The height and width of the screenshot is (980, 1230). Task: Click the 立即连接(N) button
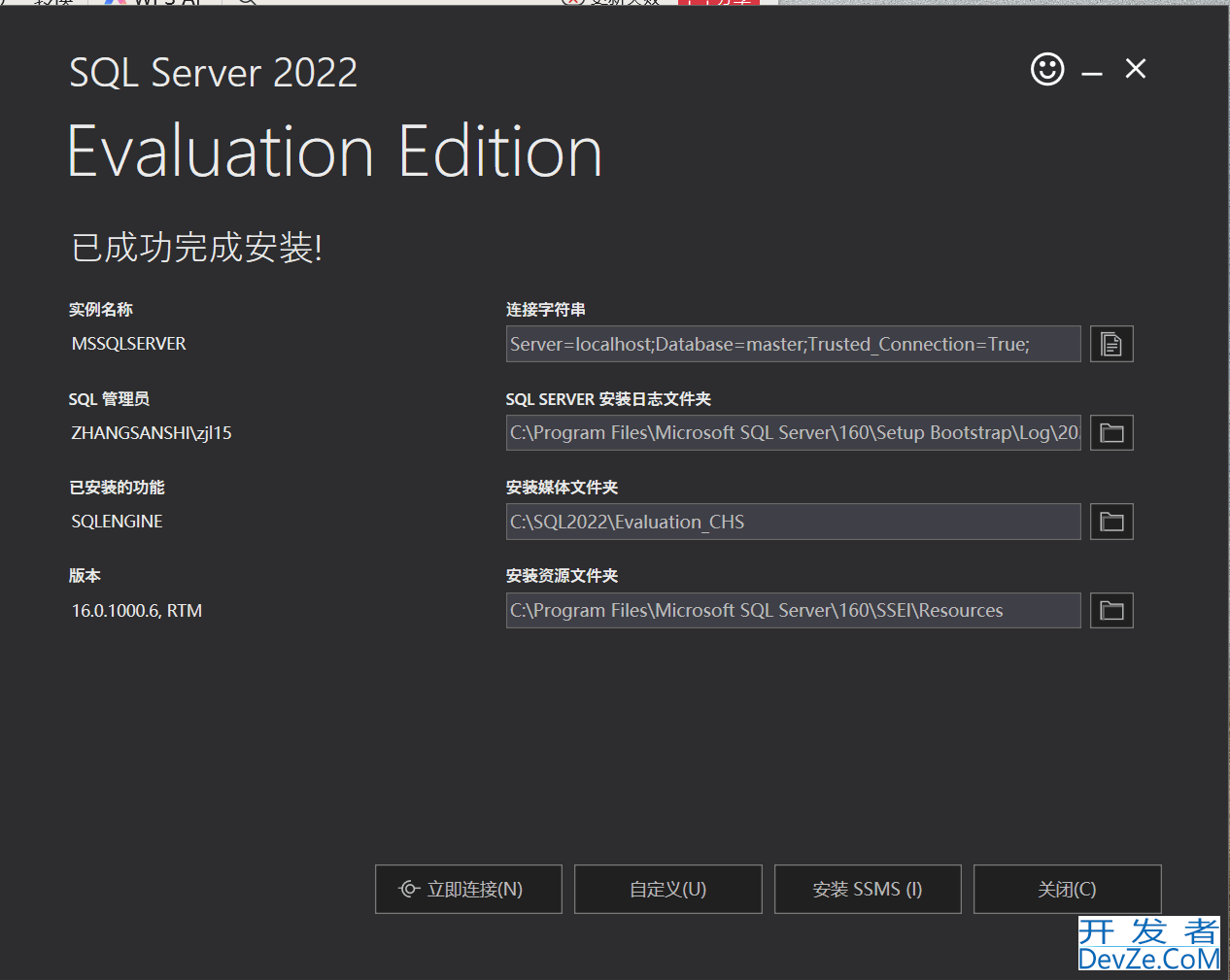pyautogui.click(x=468, y=889)
